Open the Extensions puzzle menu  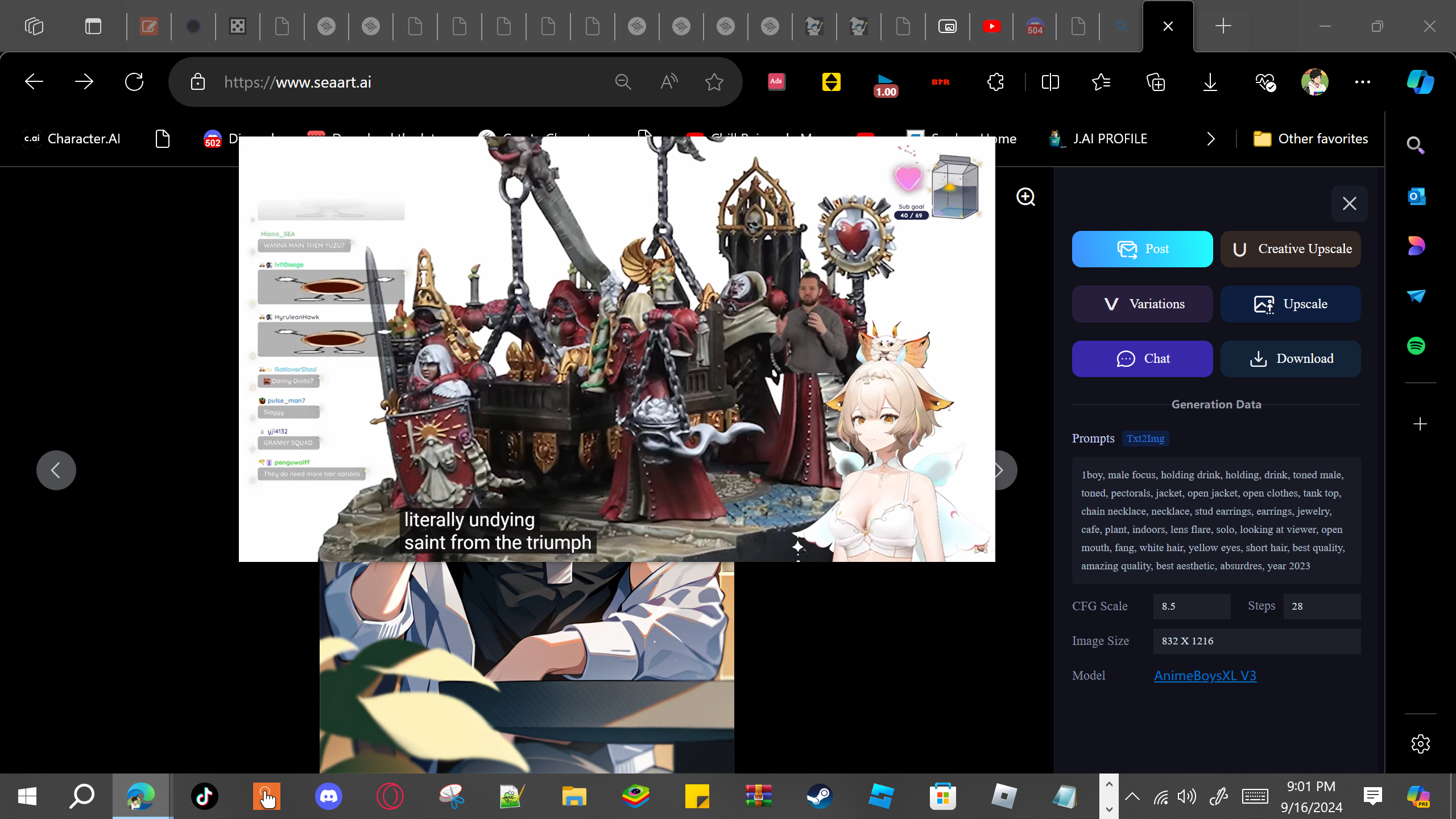click(x=995, y=82)
